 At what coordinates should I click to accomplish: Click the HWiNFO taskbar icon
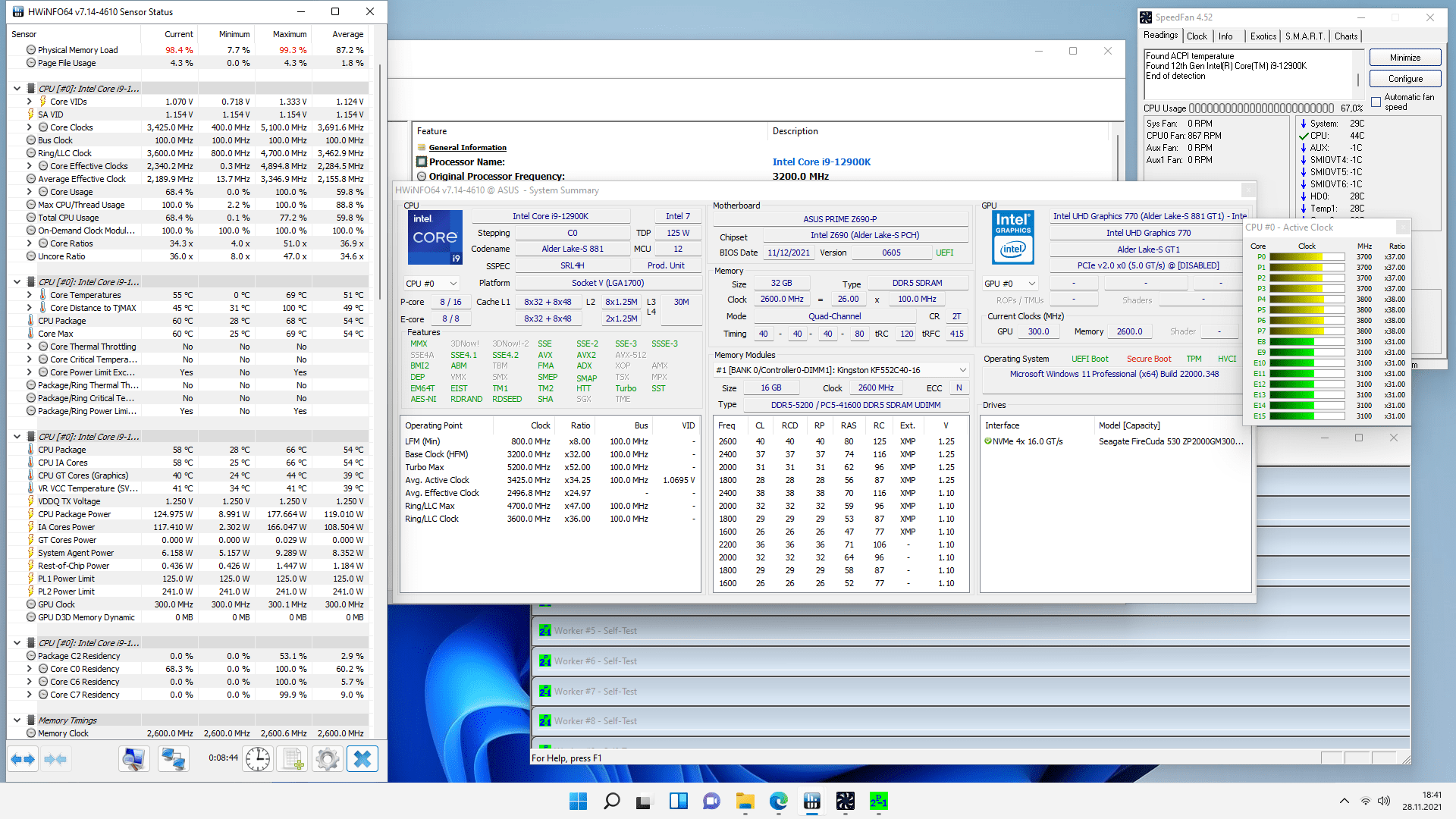(x=811, y=801)
